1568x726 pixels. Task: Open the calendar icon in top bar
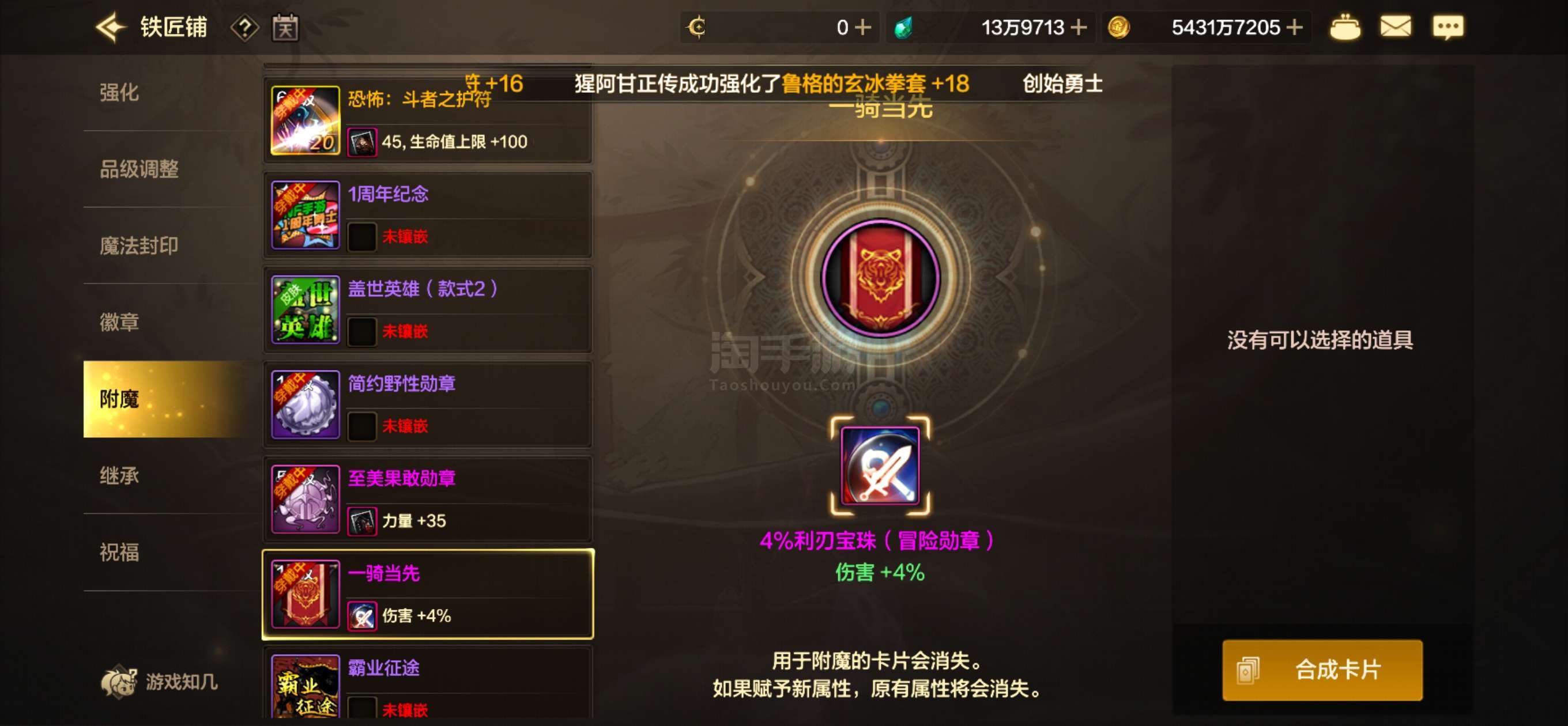point(285,28)
